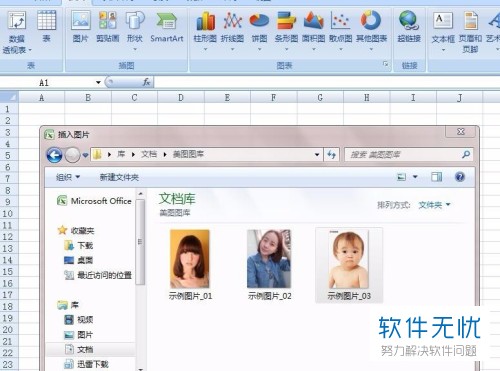Refresh the dialog folder location
Screen dimensions: 500x371
[x=331, y=154]
